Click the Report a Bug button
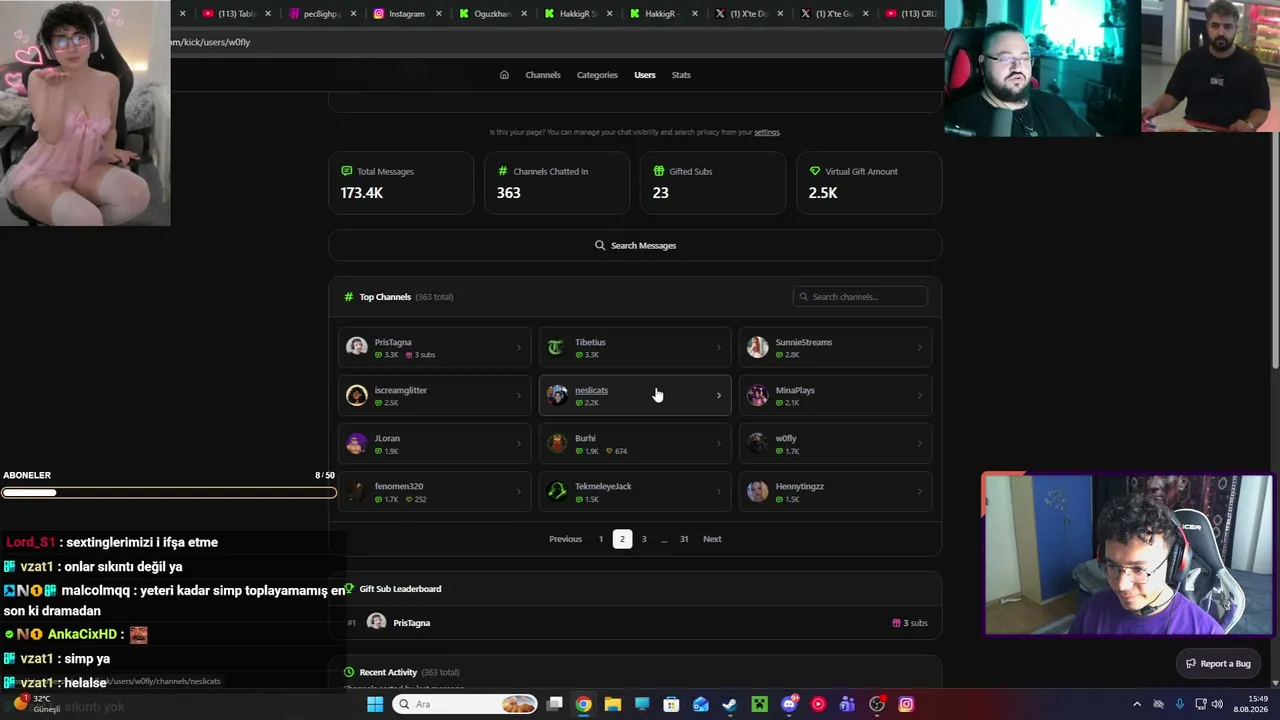1280x720 pixels. (x=1218, y=663)
